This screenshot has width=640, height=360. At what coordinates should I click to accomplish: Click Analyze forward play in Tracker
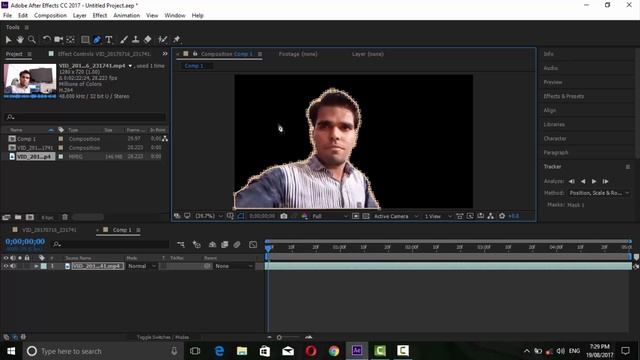coord(594,181)
